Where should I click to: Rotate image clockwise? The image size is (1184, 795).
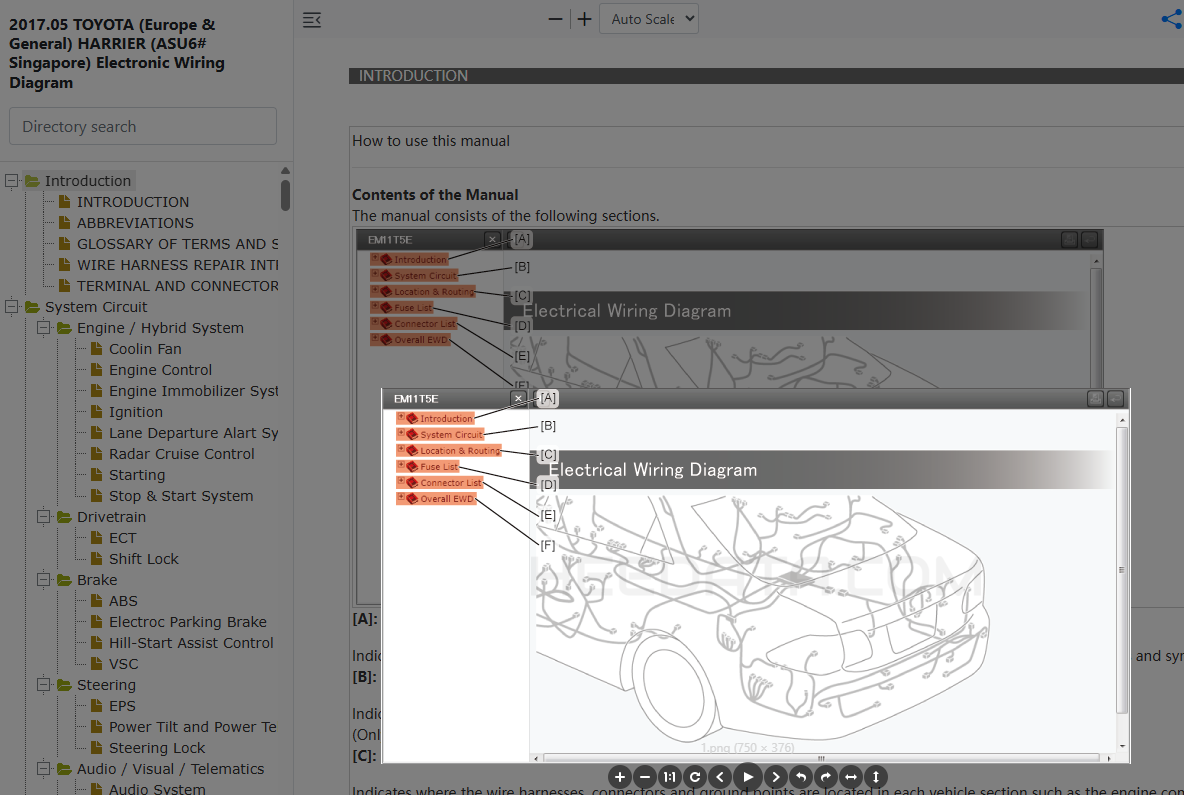(x=826, y=777)
